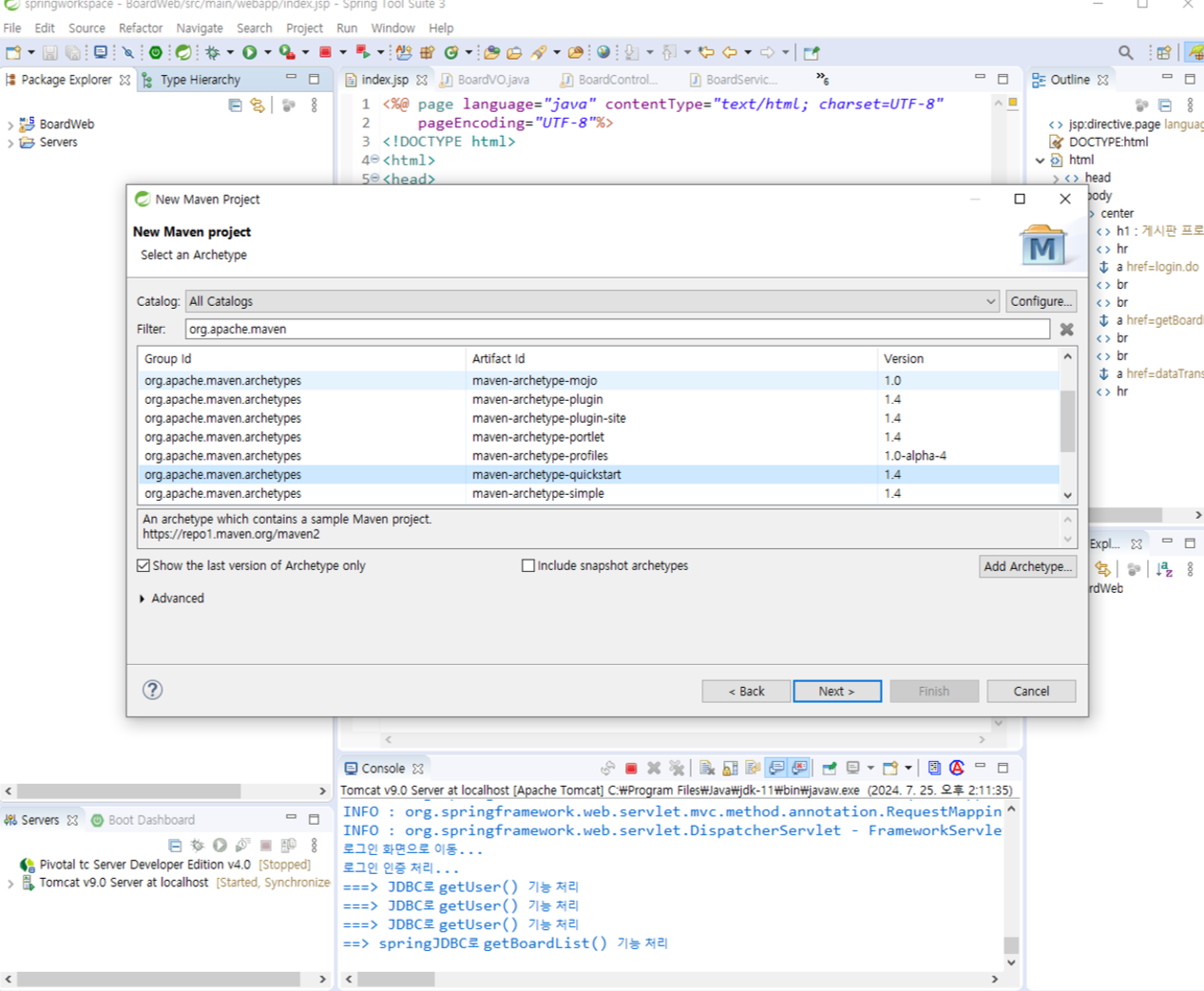Toggle the Scroll Lock icon in the Console

tap(730, 768)
